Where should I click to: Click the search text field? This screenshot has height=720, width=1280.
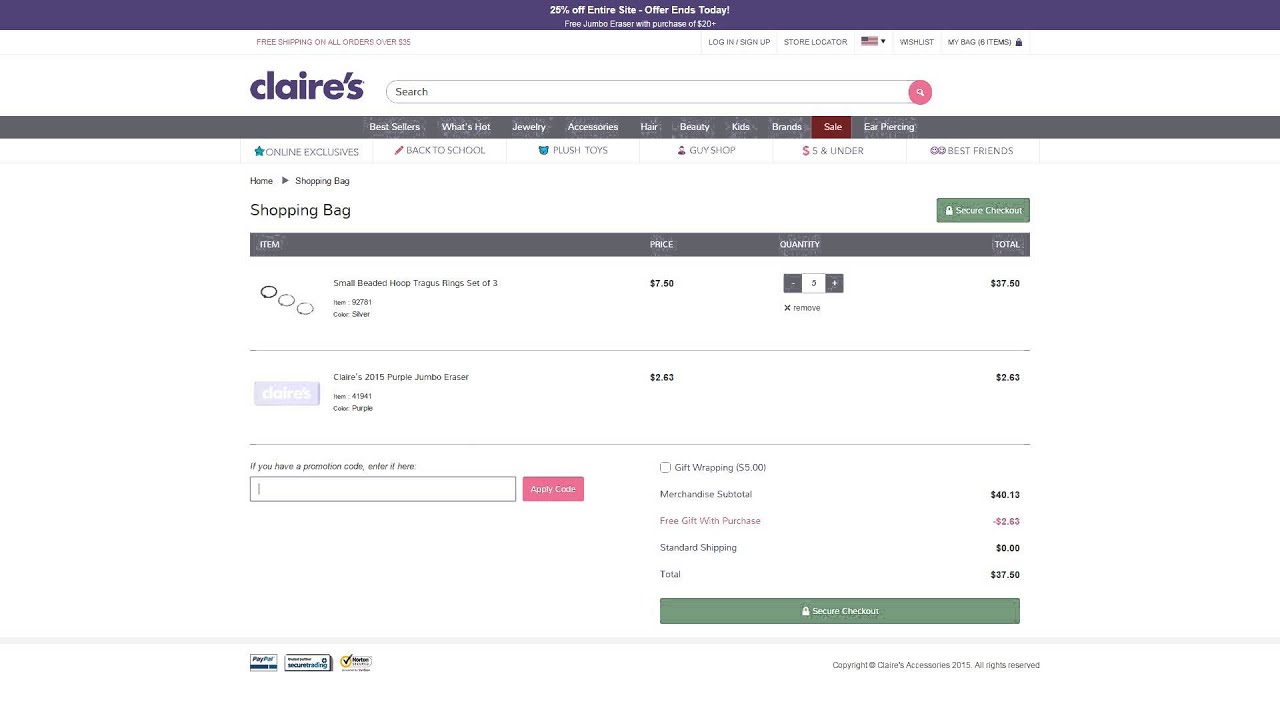[648, 92]
